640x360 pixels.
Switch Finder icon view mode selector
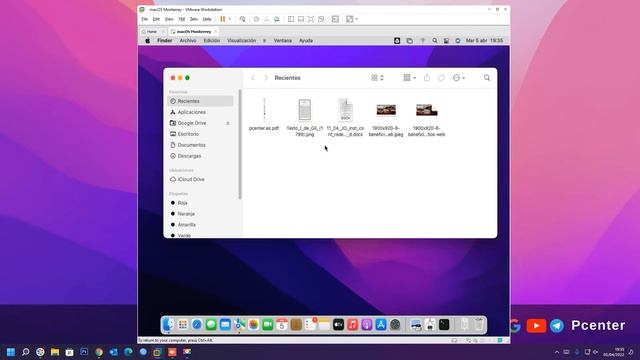pyautogui.click(x=377, y=78)
